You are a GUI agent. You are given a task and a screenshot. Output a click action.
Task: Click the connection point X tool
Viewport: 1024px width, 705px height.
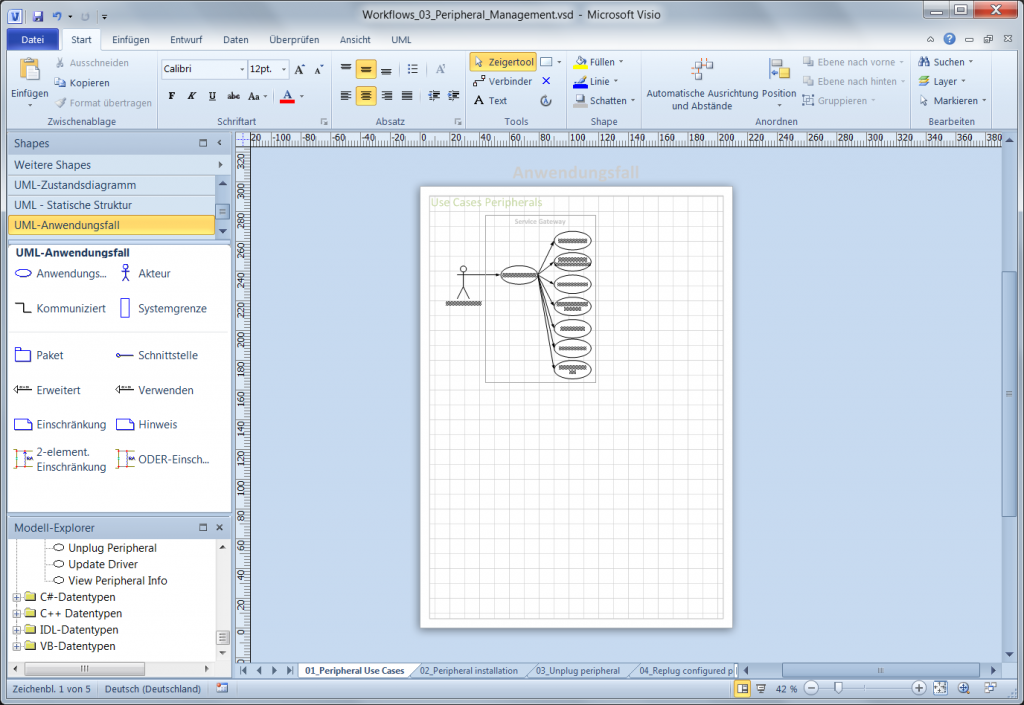click(x=547, y=81)
